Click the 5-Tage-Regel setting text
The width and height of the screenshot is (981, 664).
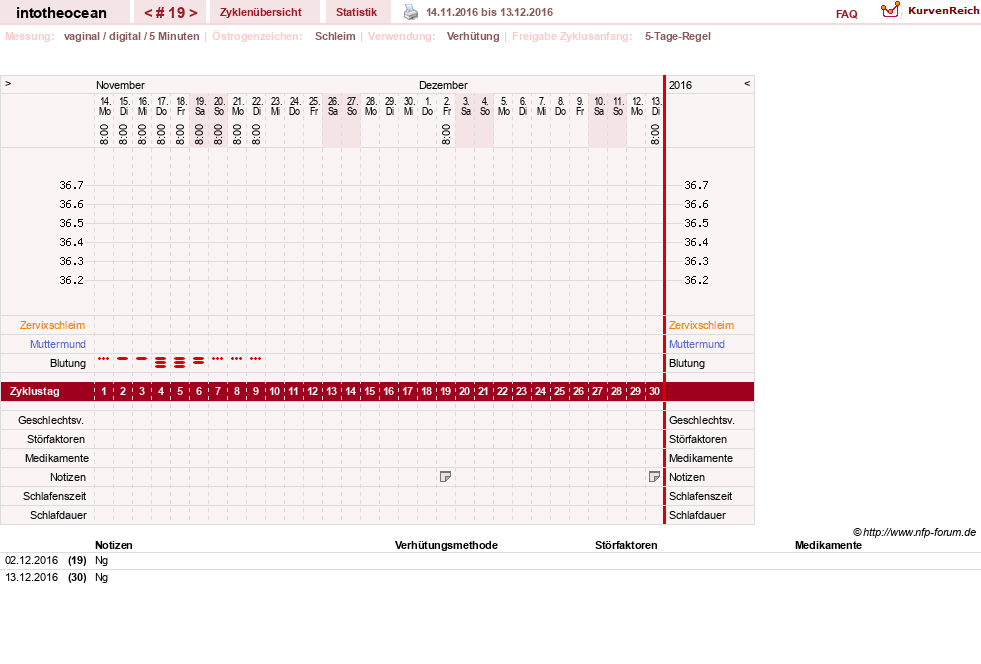678,36
